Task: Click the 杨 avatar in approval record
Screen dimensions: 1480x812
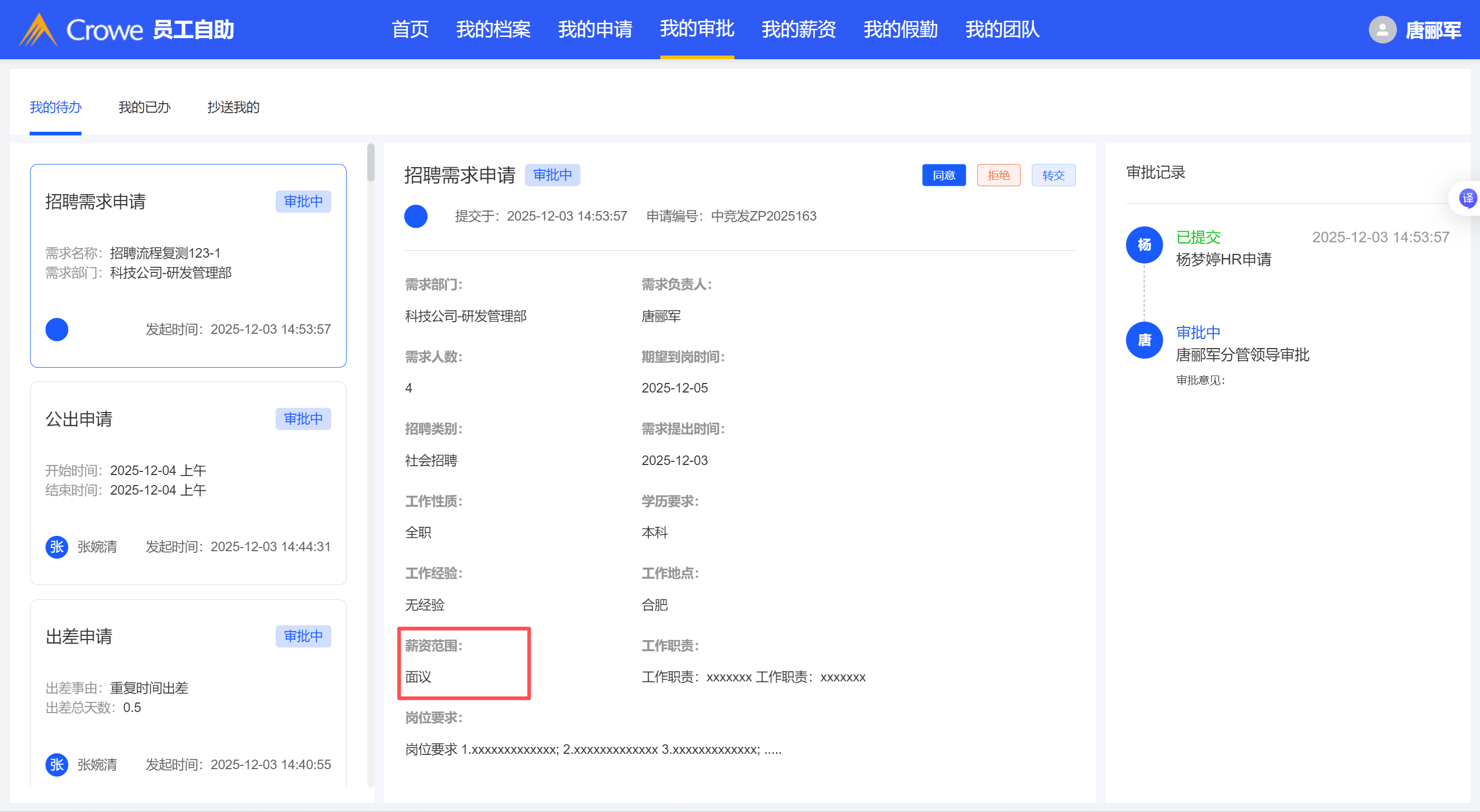Action: (x=1144, y=244)
